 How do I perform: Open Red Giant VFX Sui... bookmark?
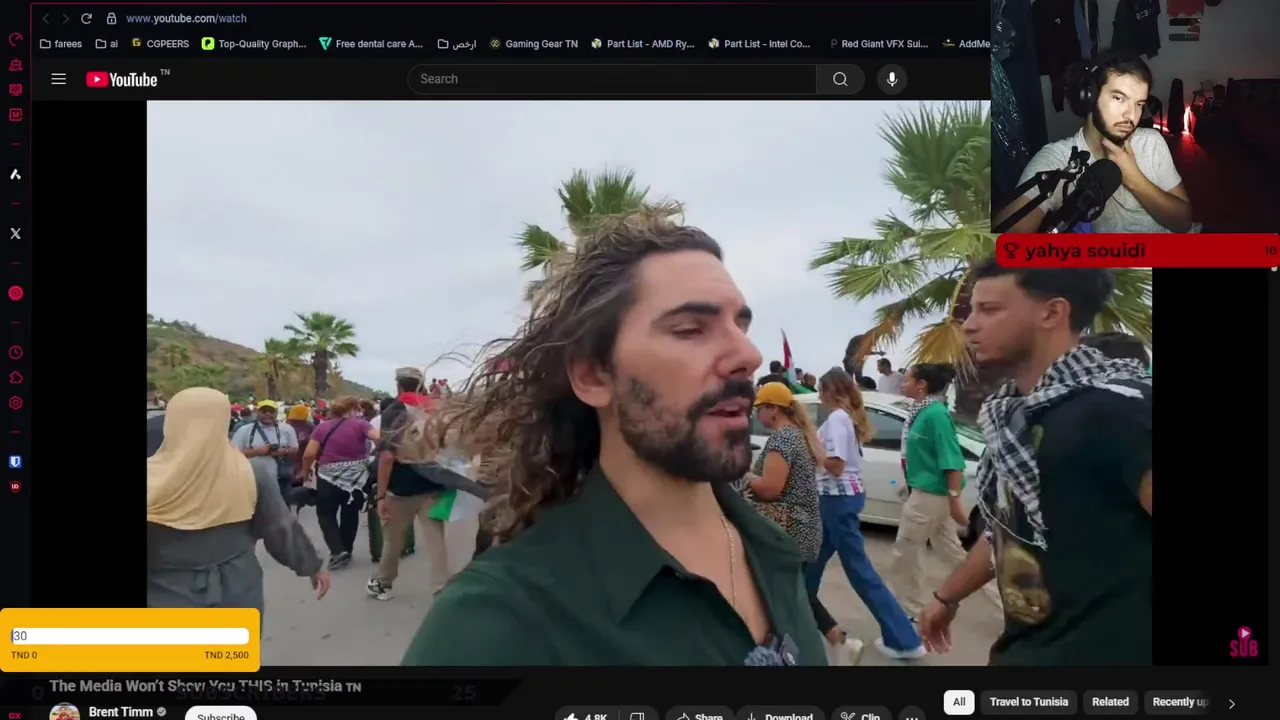coord(878,44)
